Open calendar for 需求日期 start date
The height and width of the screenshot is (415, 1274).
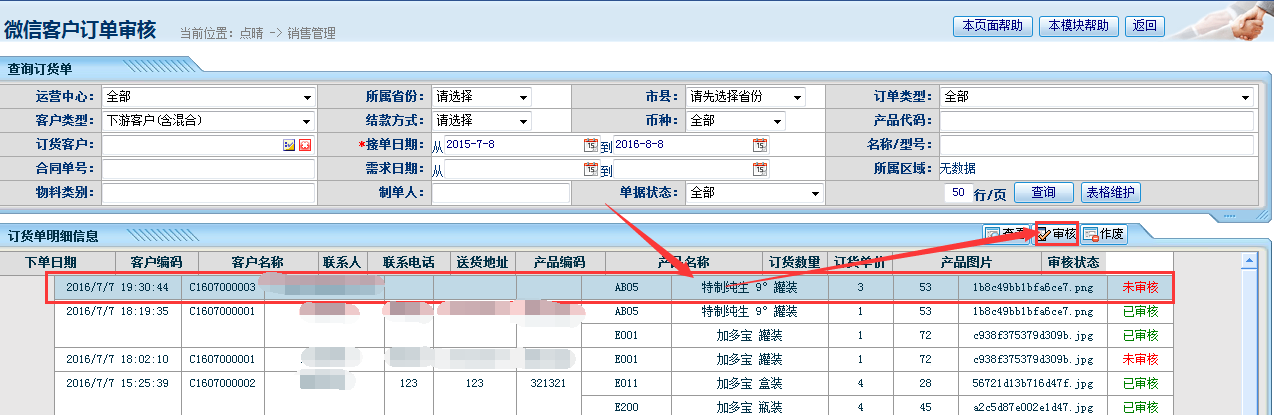(590, 169)
